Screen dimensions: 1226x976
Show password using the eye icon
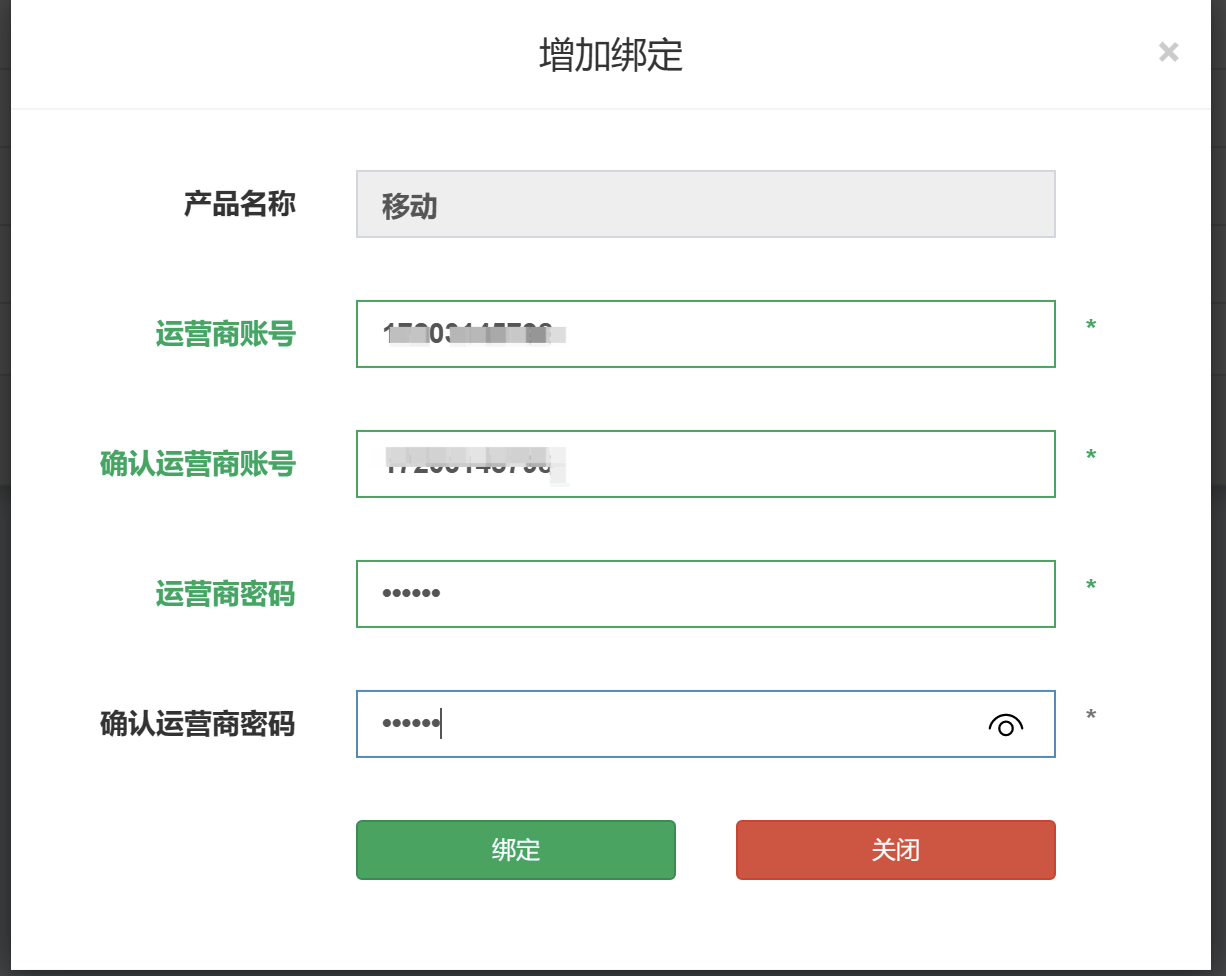(x=1005, y=725)
